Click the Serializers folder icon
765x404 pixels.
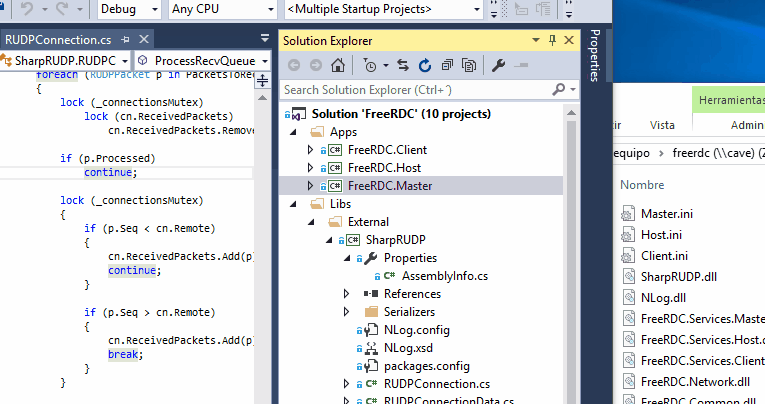pyautogui.click(x=371, y=311)
